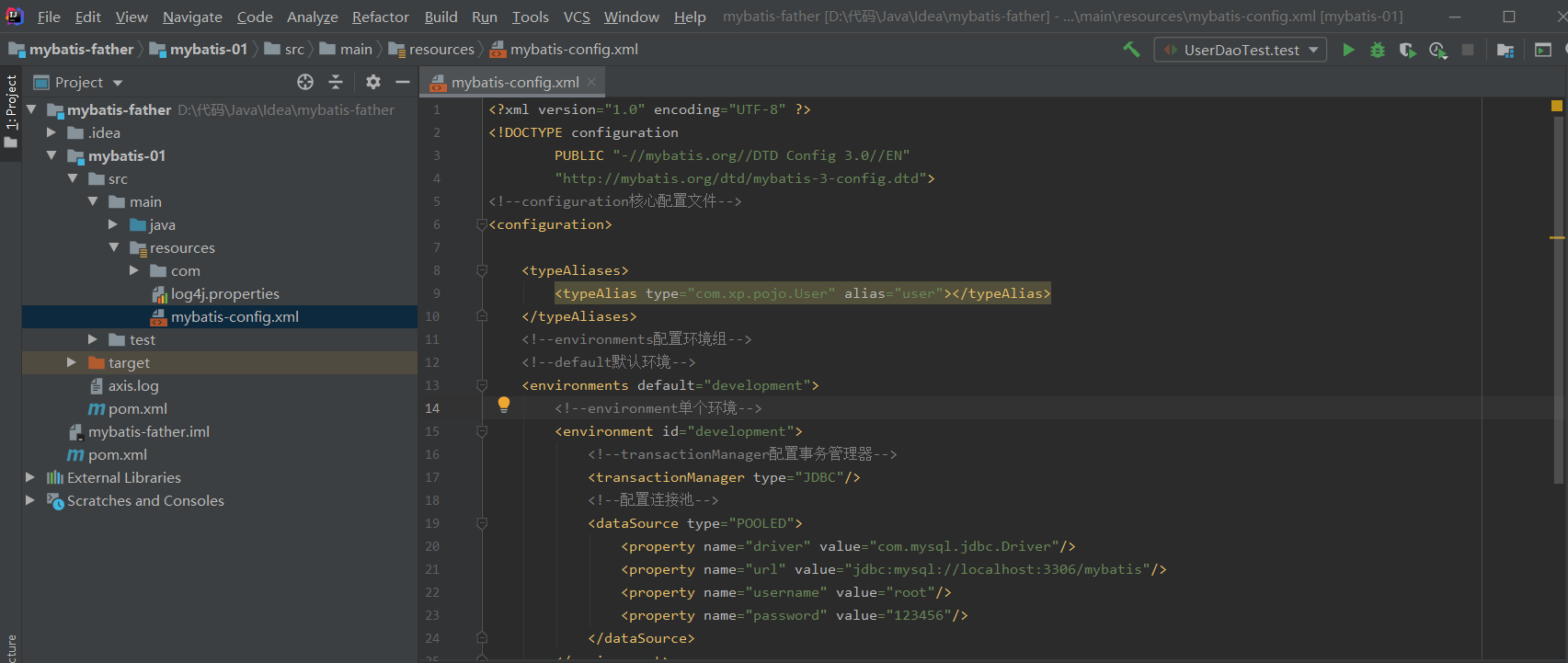Click the mybatis-father breadcrumb

[71, 50]
